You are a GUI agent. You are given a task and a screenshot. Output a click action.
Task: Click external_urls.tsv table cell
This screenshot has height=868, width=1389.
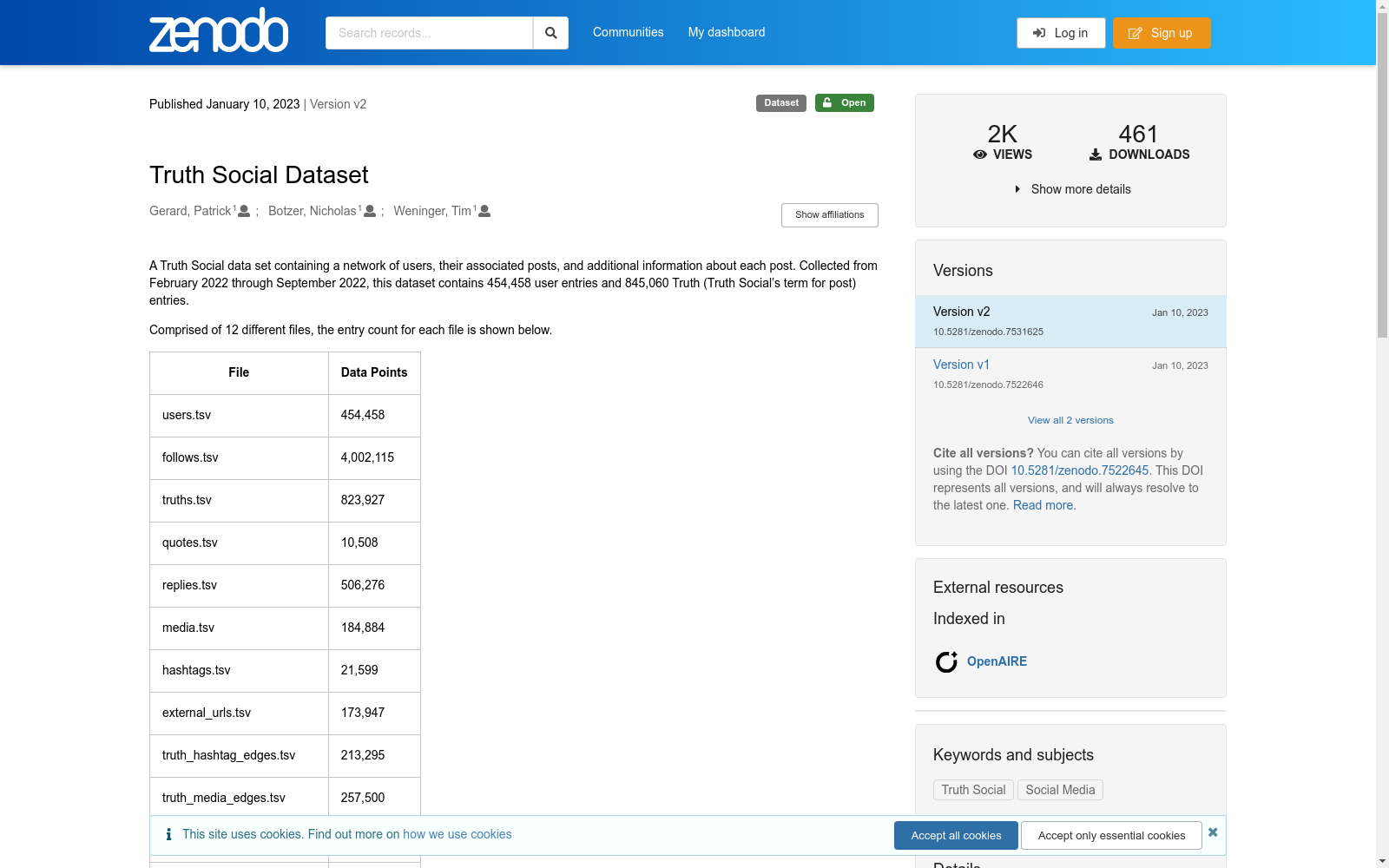coord(239,713)
